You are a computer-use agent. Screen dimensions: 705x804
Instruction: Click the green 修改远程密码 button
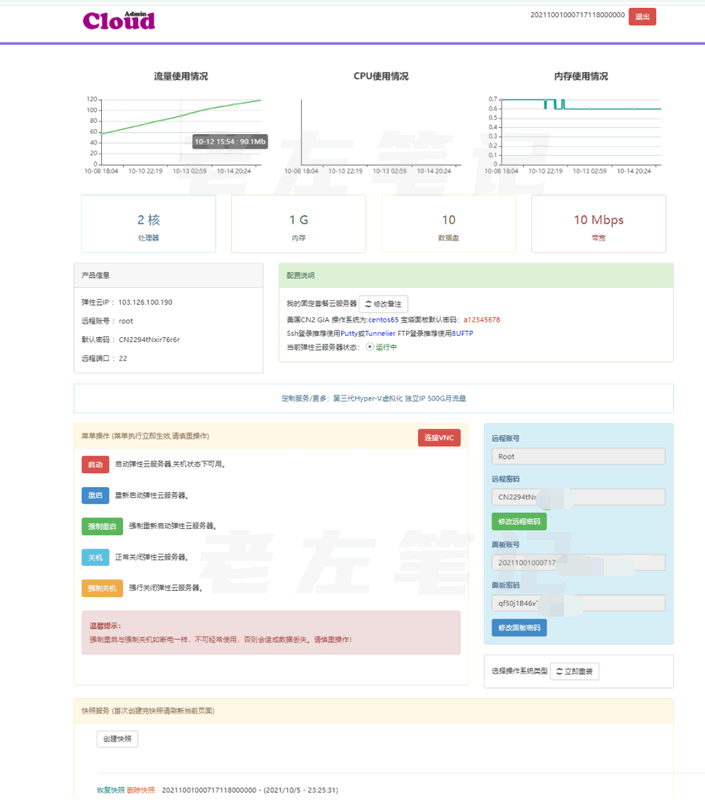pyautogui.click(x=519, y=522)
